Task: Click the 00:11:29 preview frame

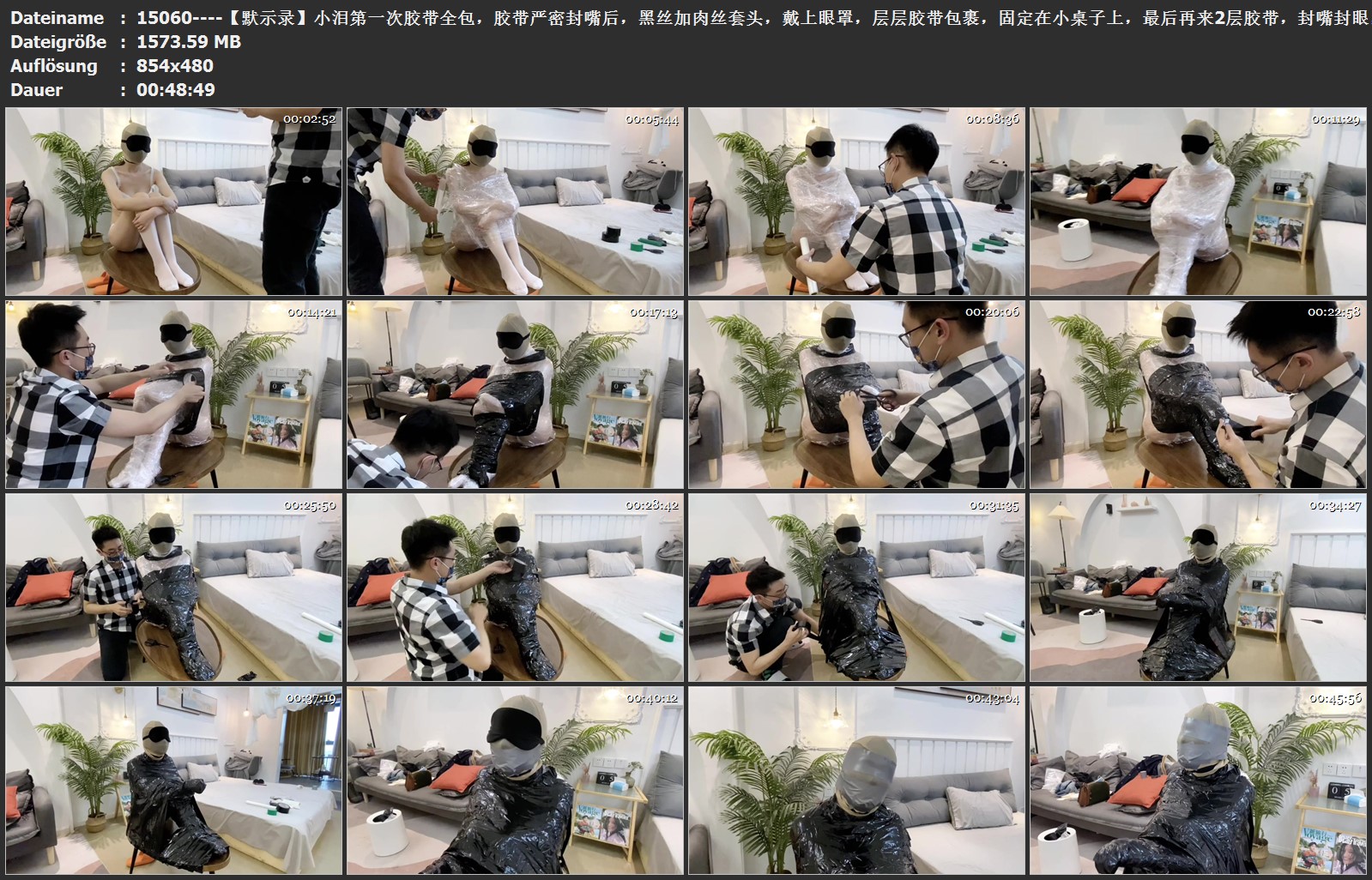Action: (1198, 202)
